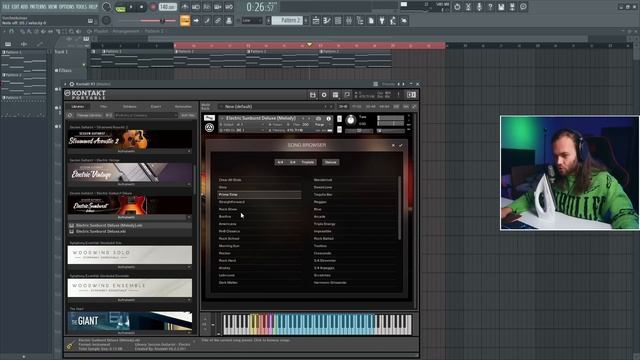The height and width of the screenshot is (360, 640).
Task: Open Strummed Acoustic 2 library
Action: click(x=129, y=139)
